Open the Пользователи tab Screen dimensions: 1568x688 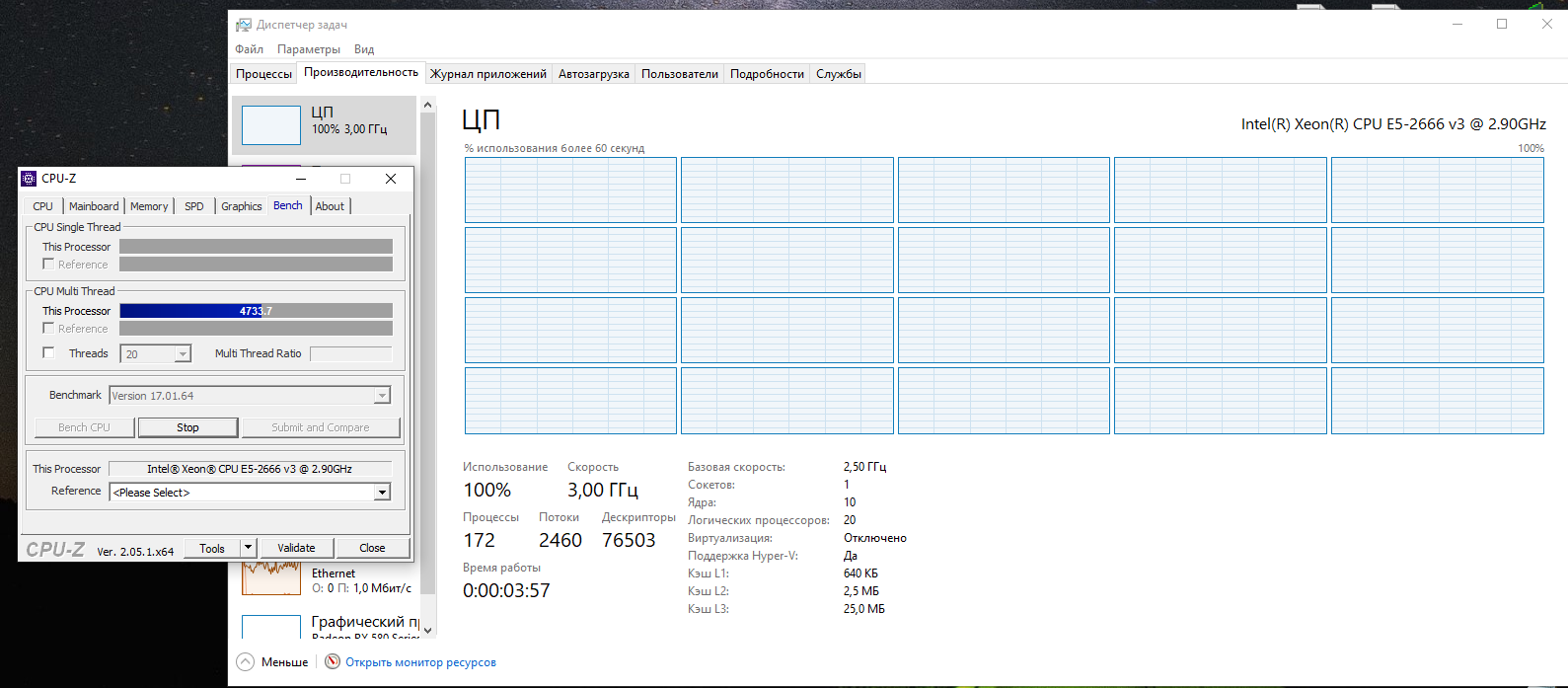680,74
